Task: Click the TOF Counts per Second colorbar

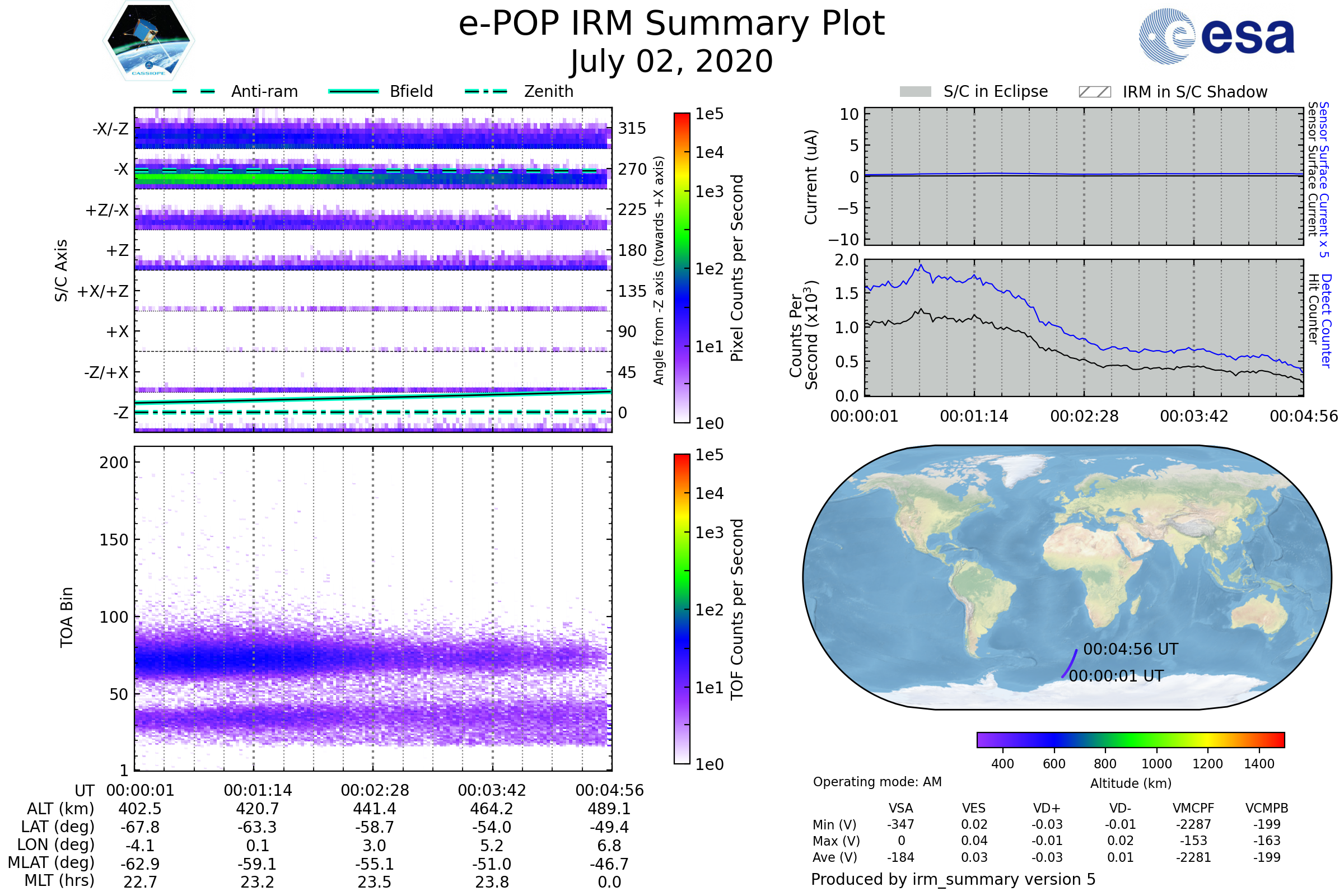Action: (x=682, y=609)
